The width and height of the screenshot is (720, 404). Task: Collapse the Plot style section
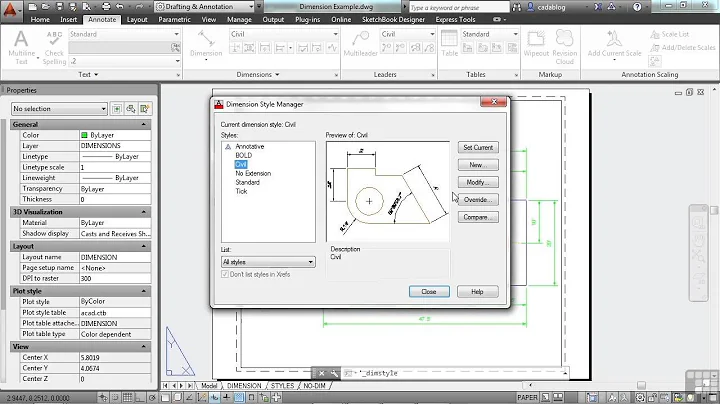144,291
